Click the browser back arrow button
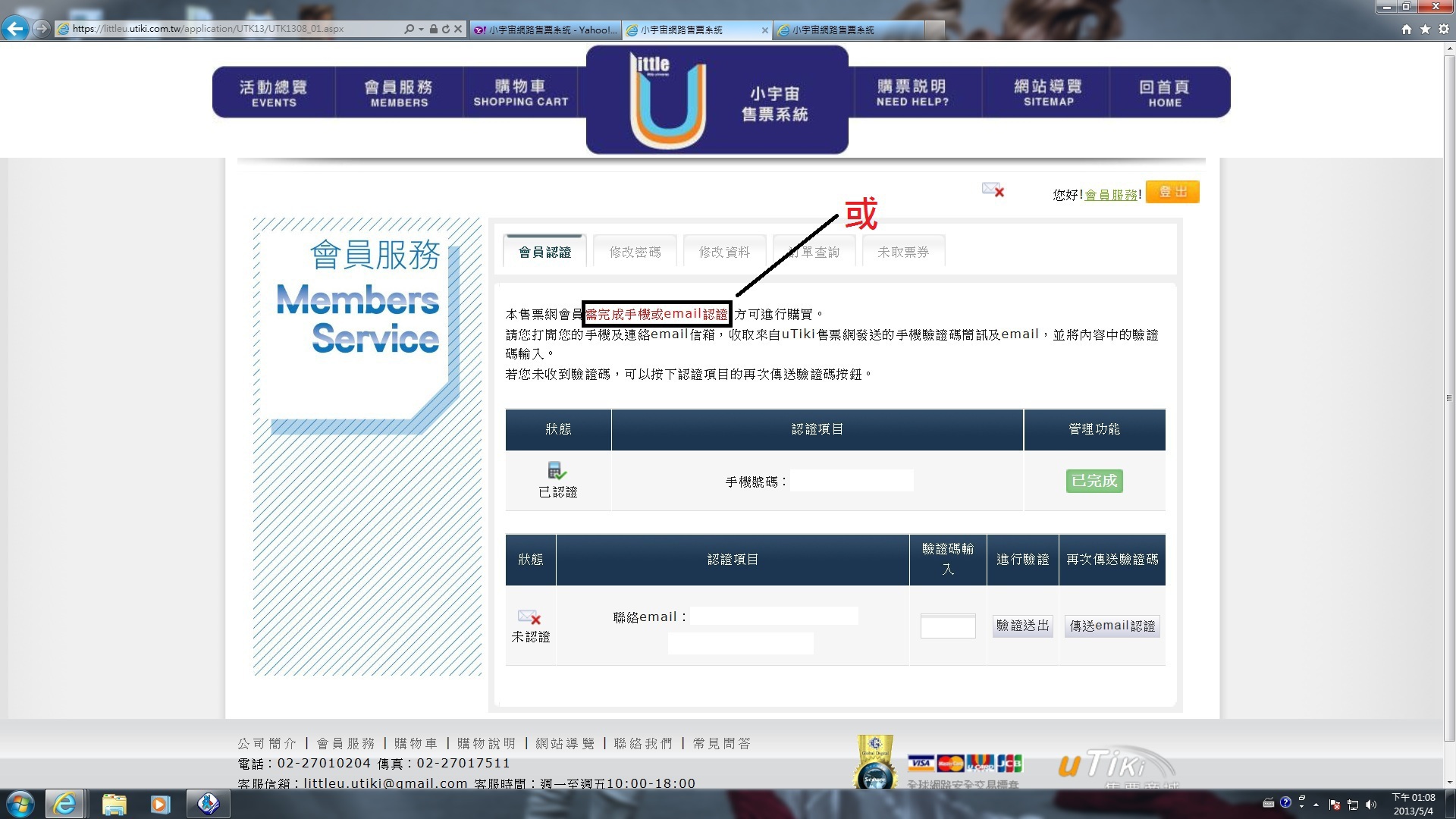 click(x=15, y=29)
